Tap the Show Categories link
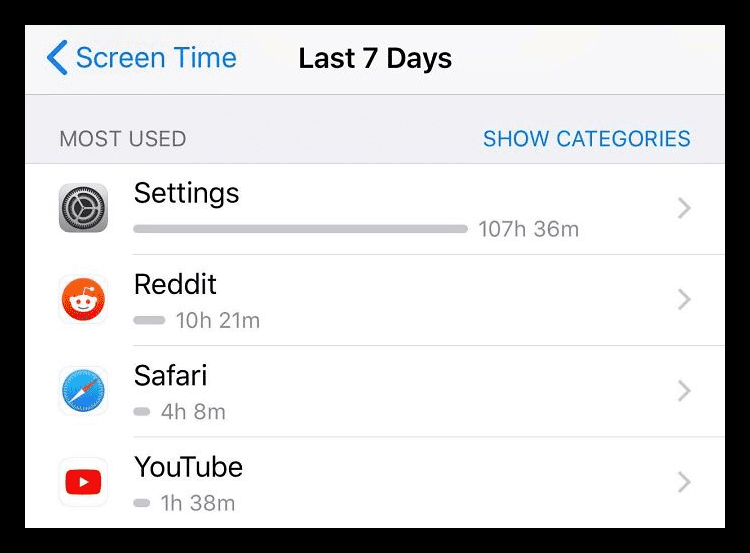 pos(586,139)
